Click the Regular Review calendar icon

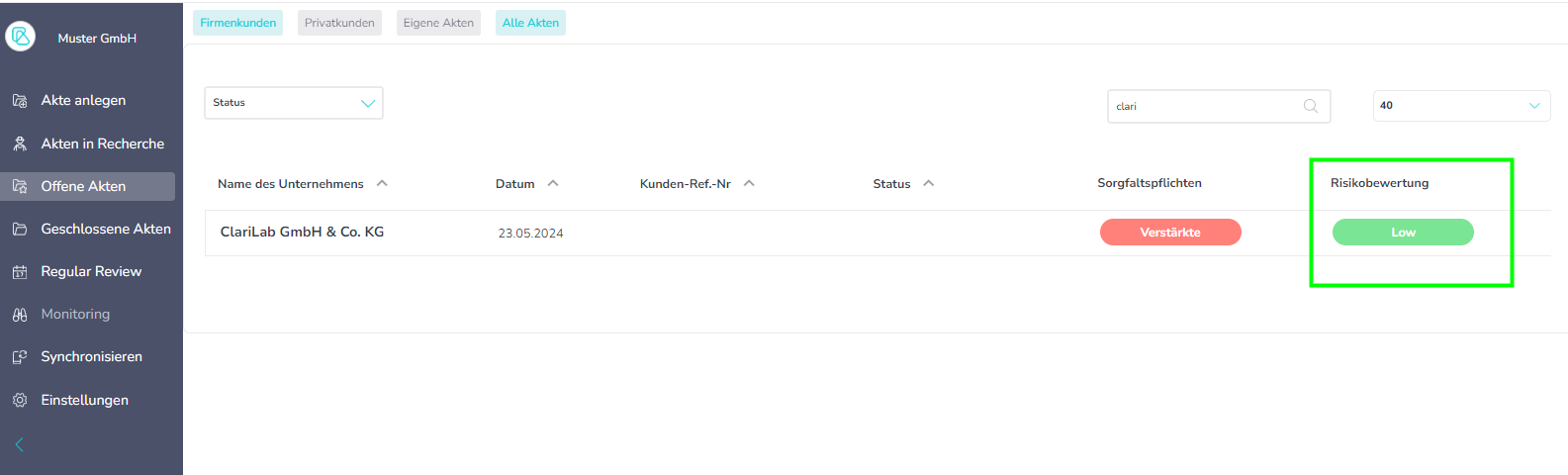tap(20, 272)
